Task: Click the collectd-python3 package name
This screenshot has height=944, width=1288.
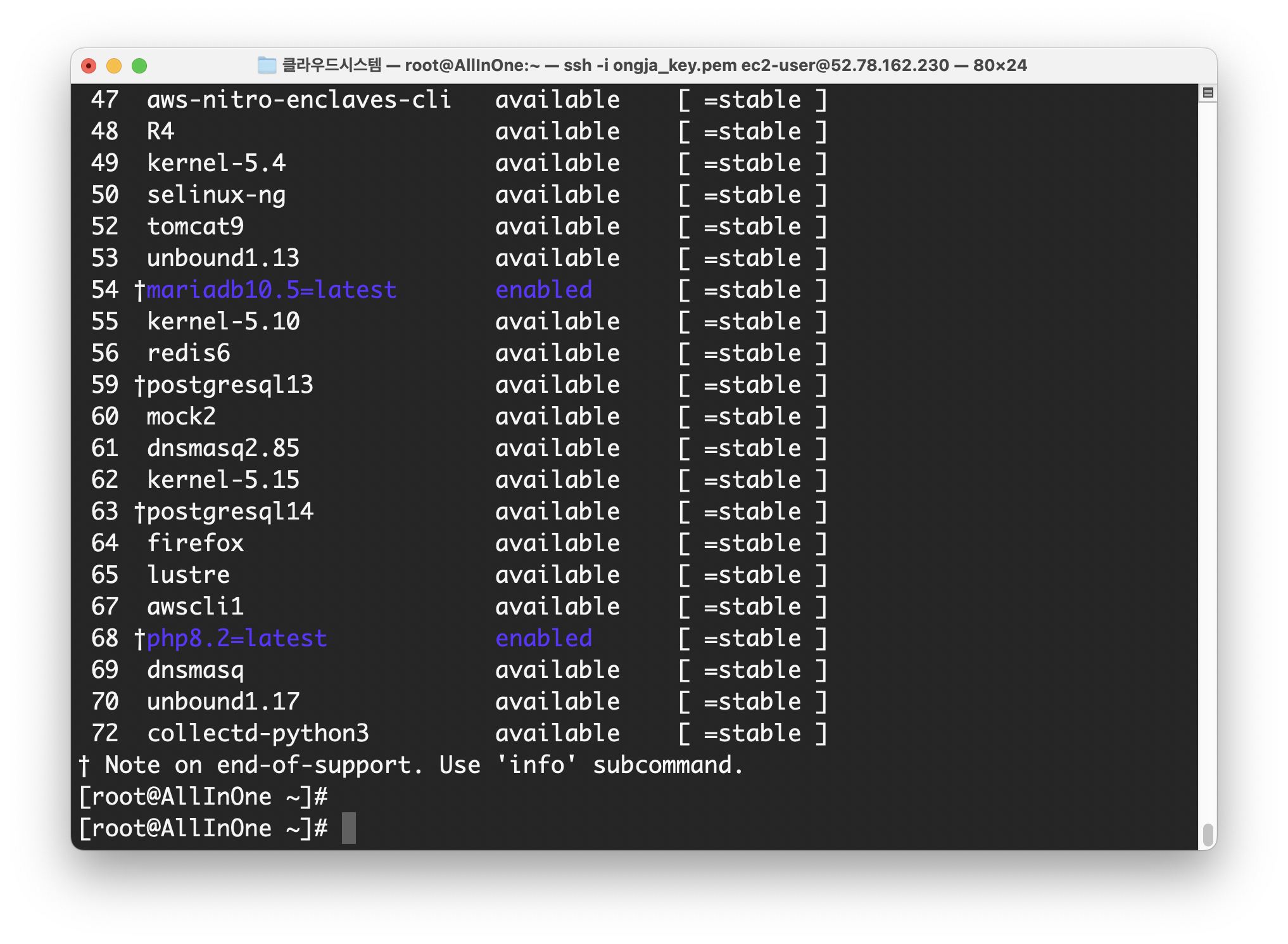Action: [258, 733]
